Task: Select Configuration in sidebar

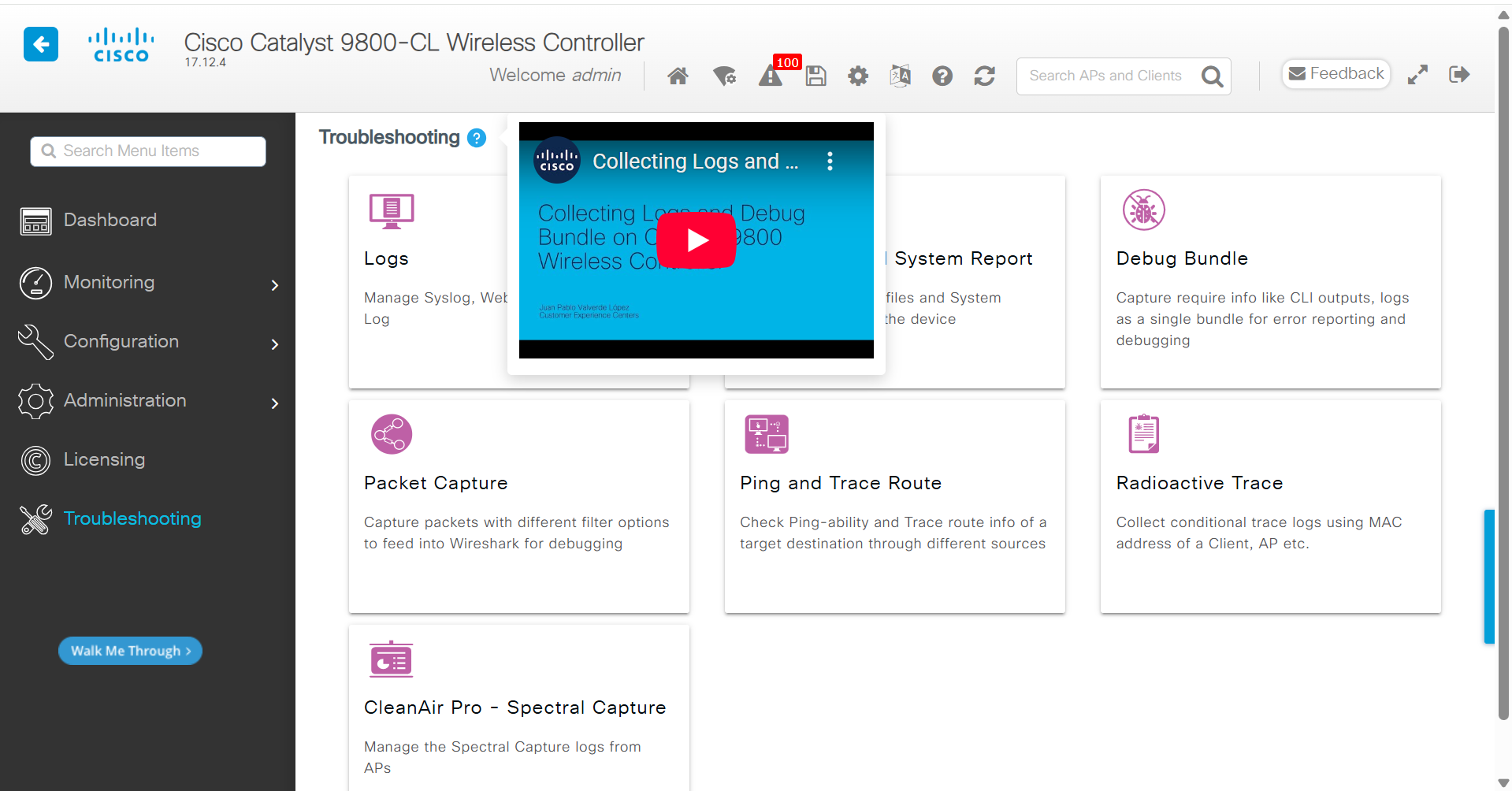Action: [x=121, y=341]
